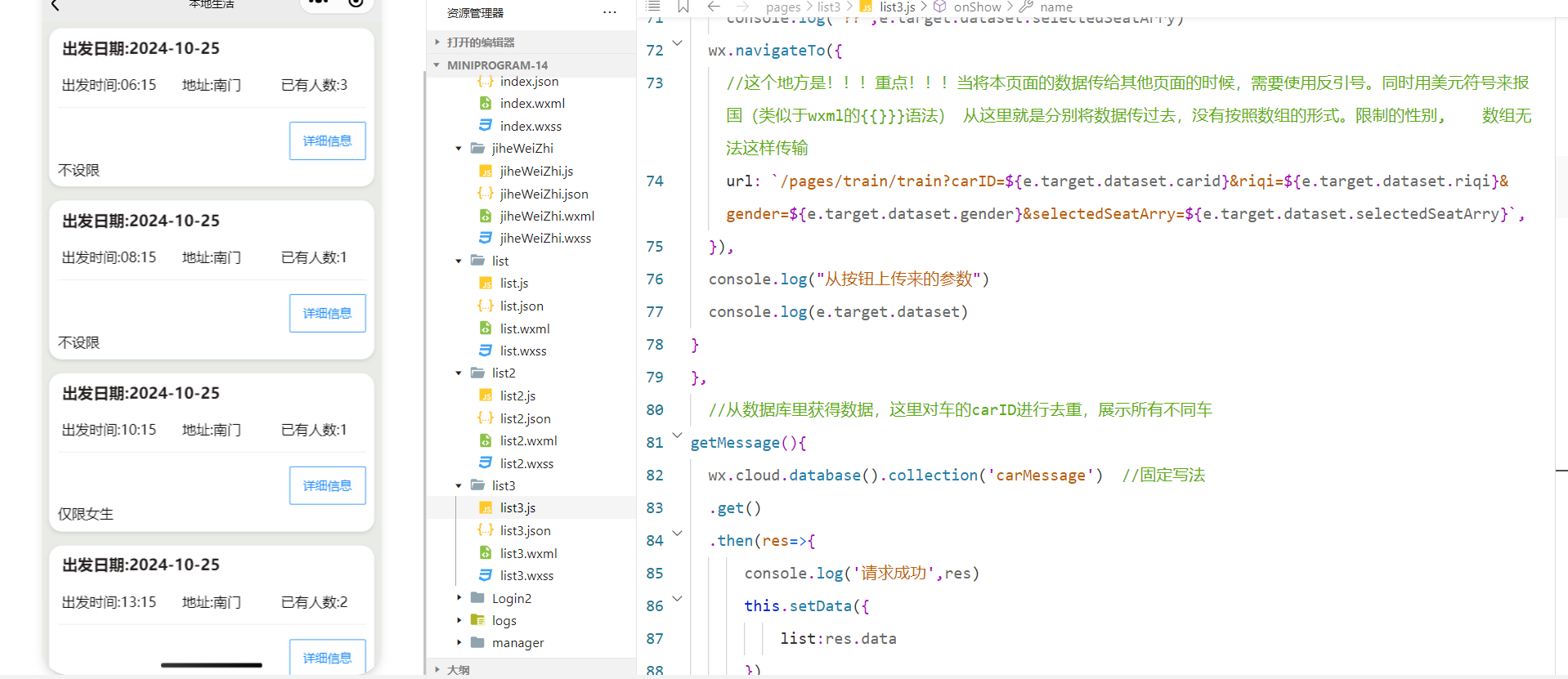Click the pages breadcrumb segment
This screenshot has height=679, width=1568.
point(783,7)
